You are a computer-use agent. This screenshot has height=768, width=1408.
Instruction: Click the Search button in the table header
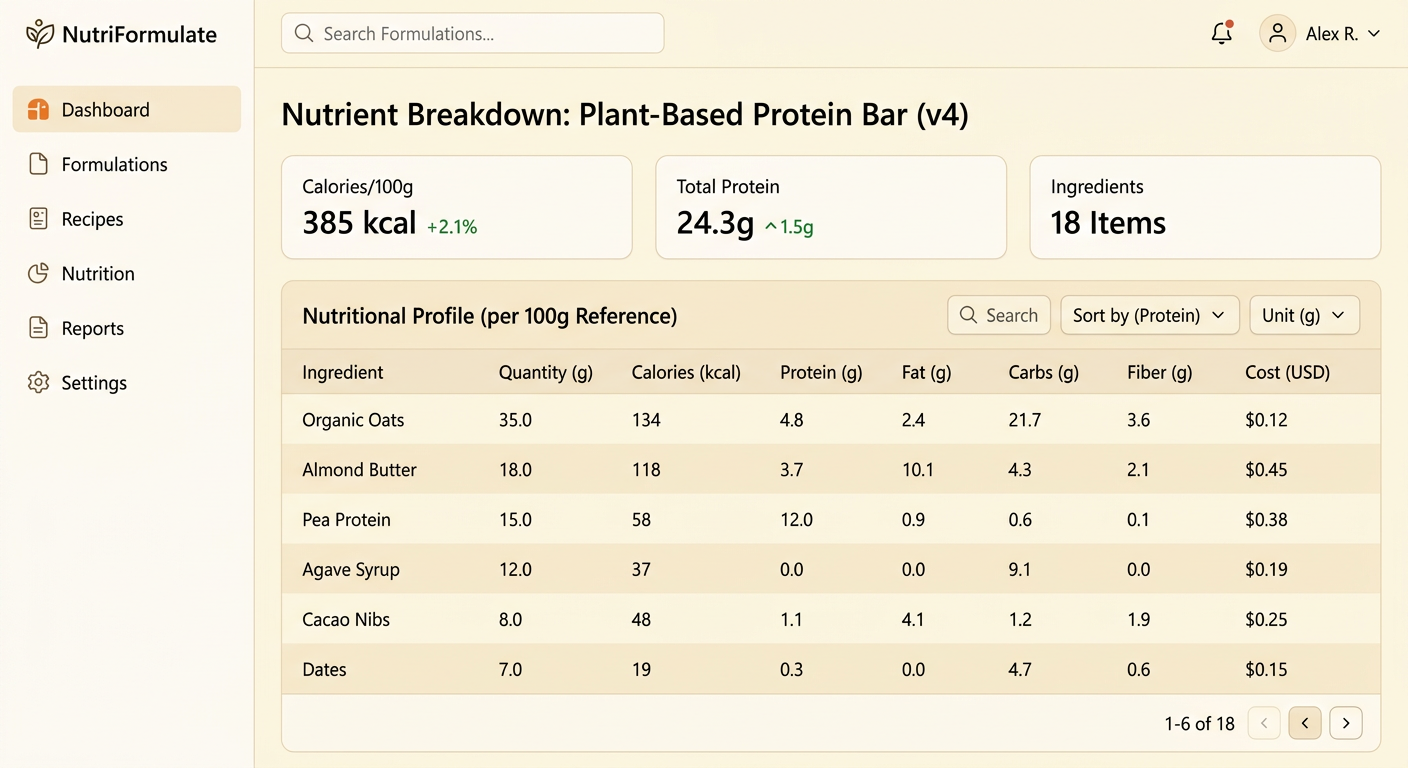[998, 315]
